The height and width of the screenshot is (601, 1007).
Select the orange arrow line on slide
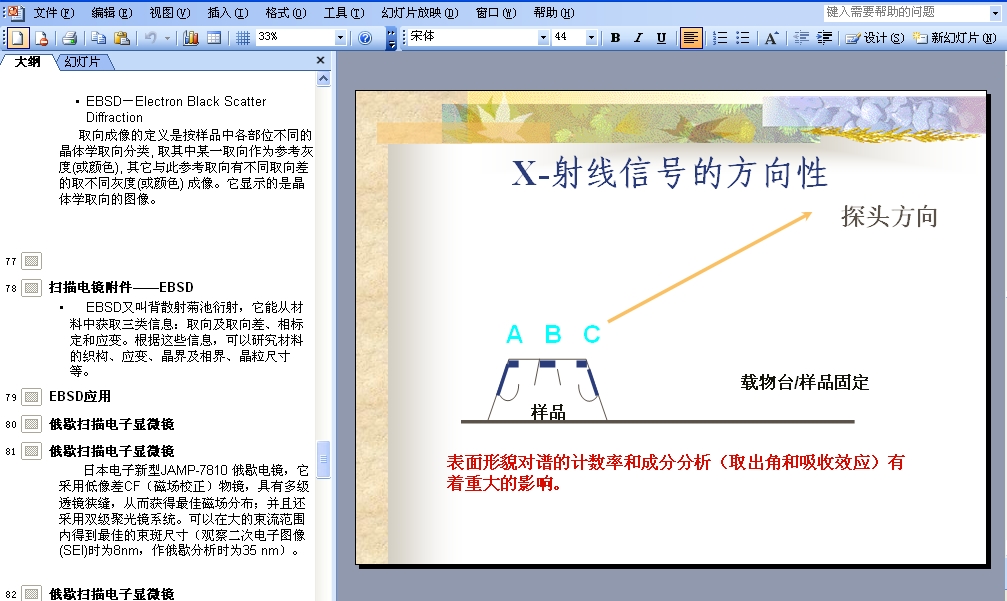(710, 266)
